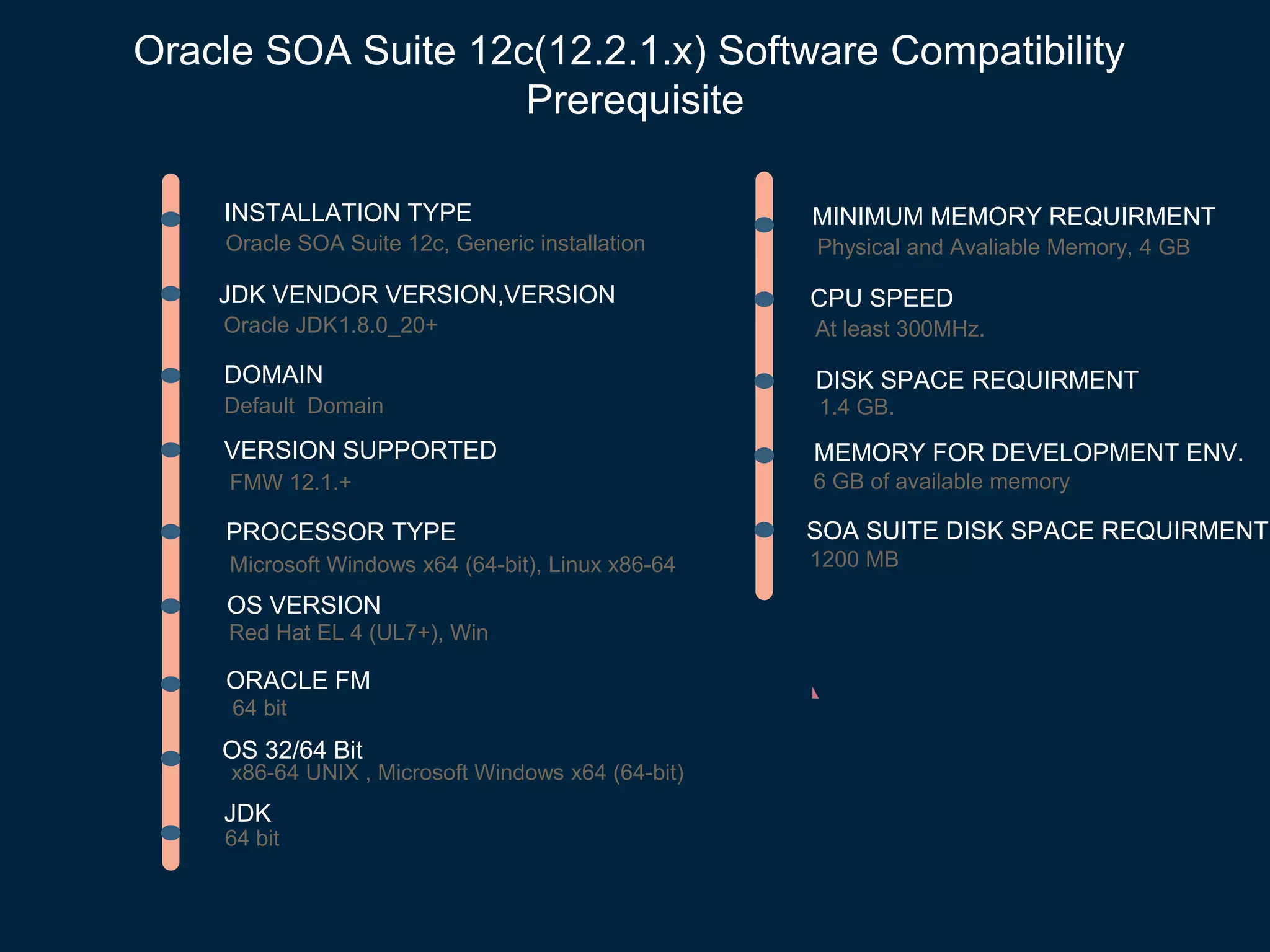Screen dimensions: 1270x952
Task: Click 'Oracle SOA Suite 12c, Generic installation' text
Action: [435, 244]
